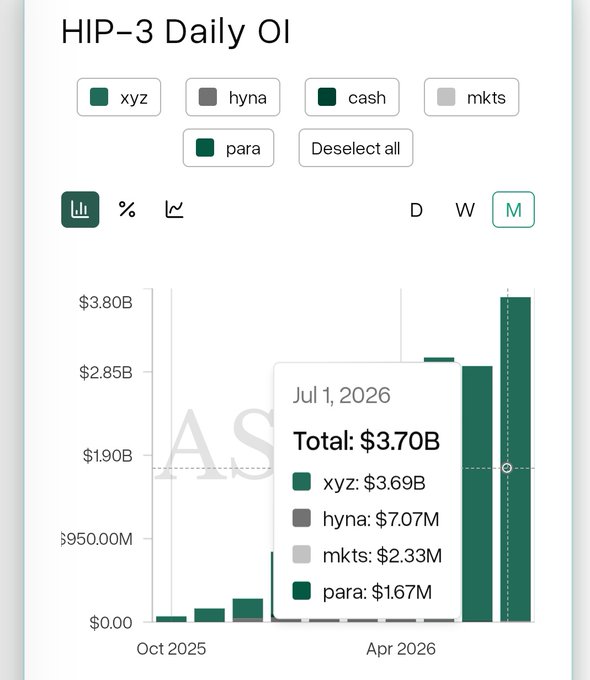The image size is (590, 680).
Task: Click the Total: $3.70B text
Action: click(x=367, y=441)
